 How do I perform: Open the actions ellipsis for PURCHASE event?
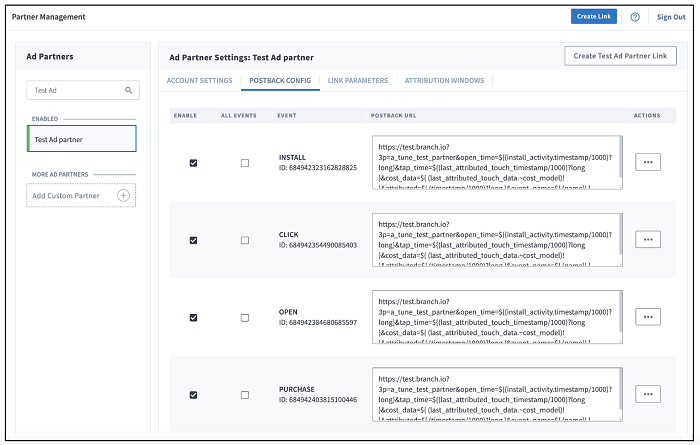[x=648, y=394]
